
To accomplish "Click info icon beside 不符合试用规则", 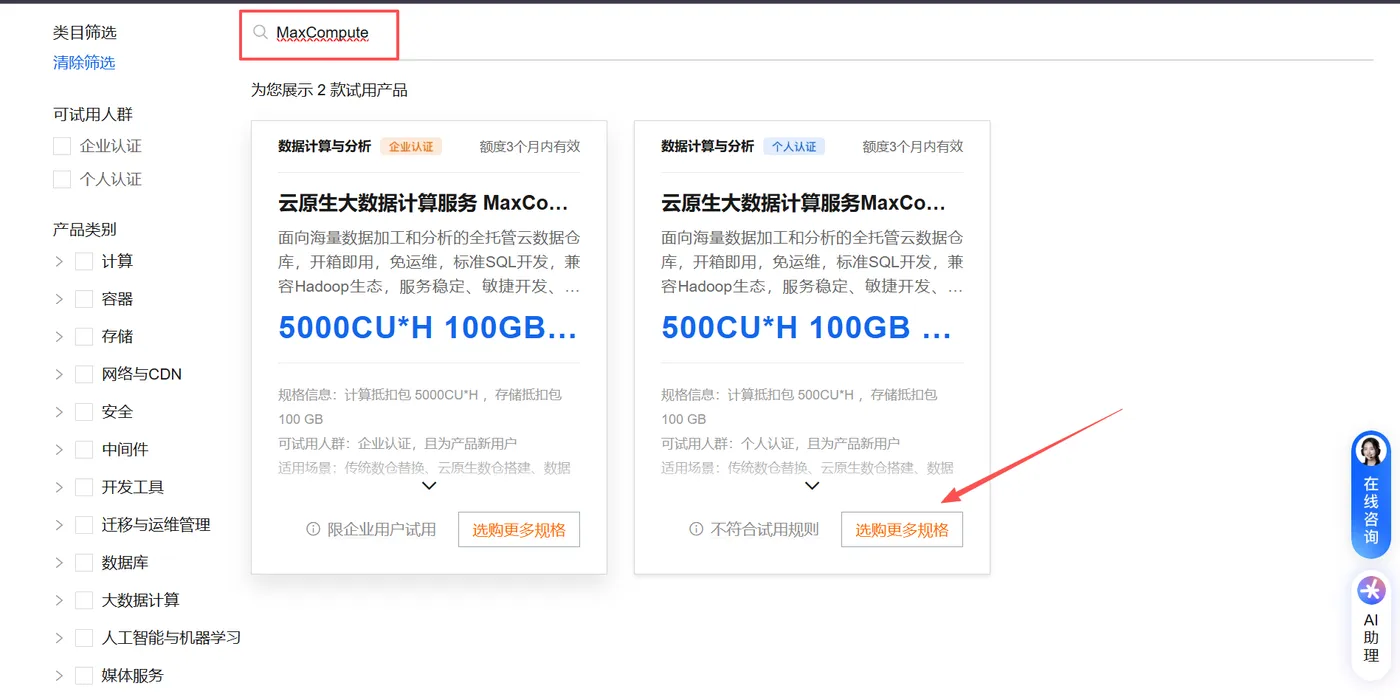I will (696, 529).
